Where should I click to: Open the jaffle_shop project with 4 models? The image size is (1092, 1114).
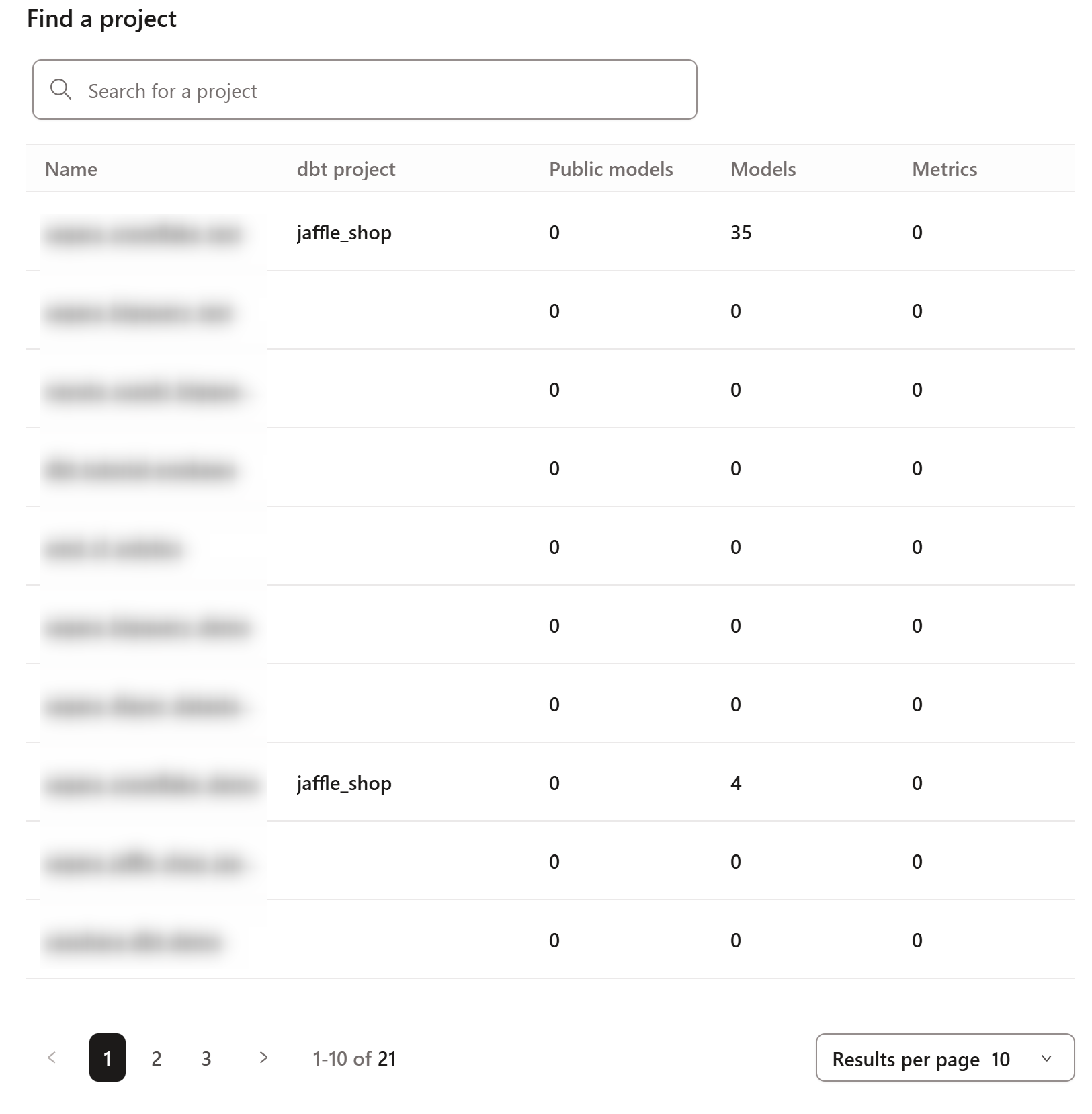click(344, 783)
